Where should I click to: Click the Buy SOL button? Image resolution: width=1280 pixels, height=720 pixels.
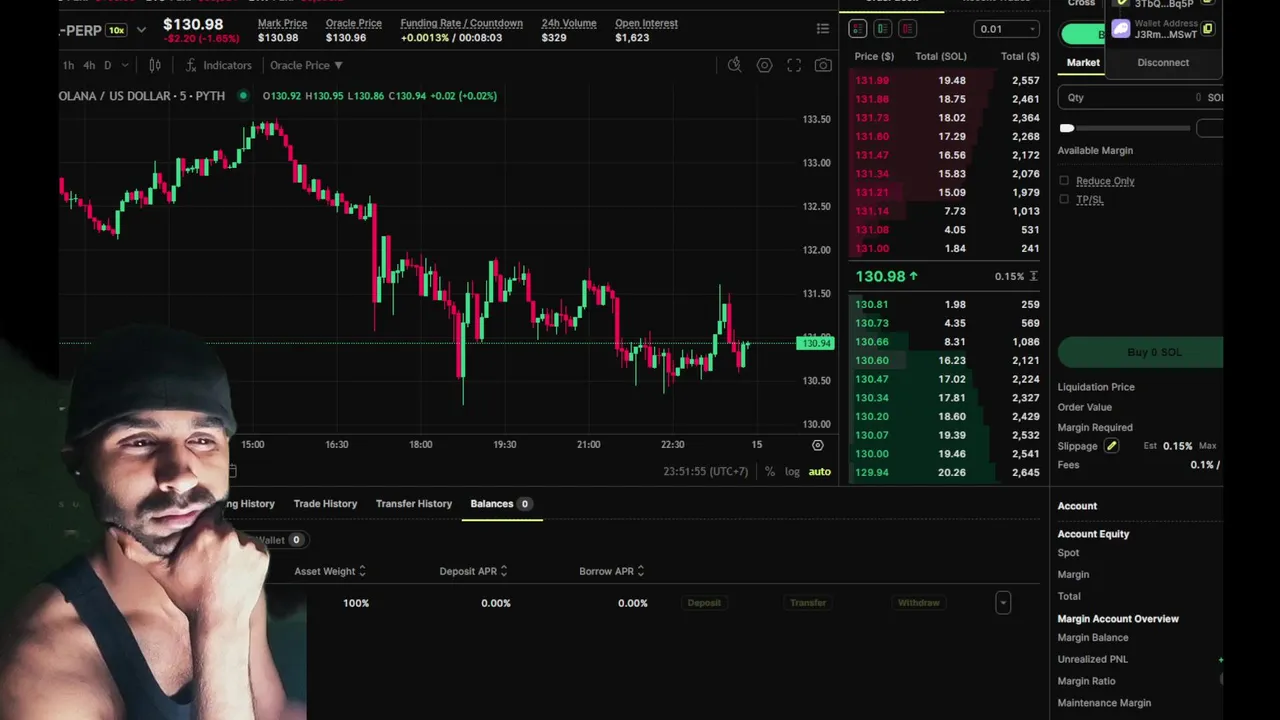[x=1140, y=352]
